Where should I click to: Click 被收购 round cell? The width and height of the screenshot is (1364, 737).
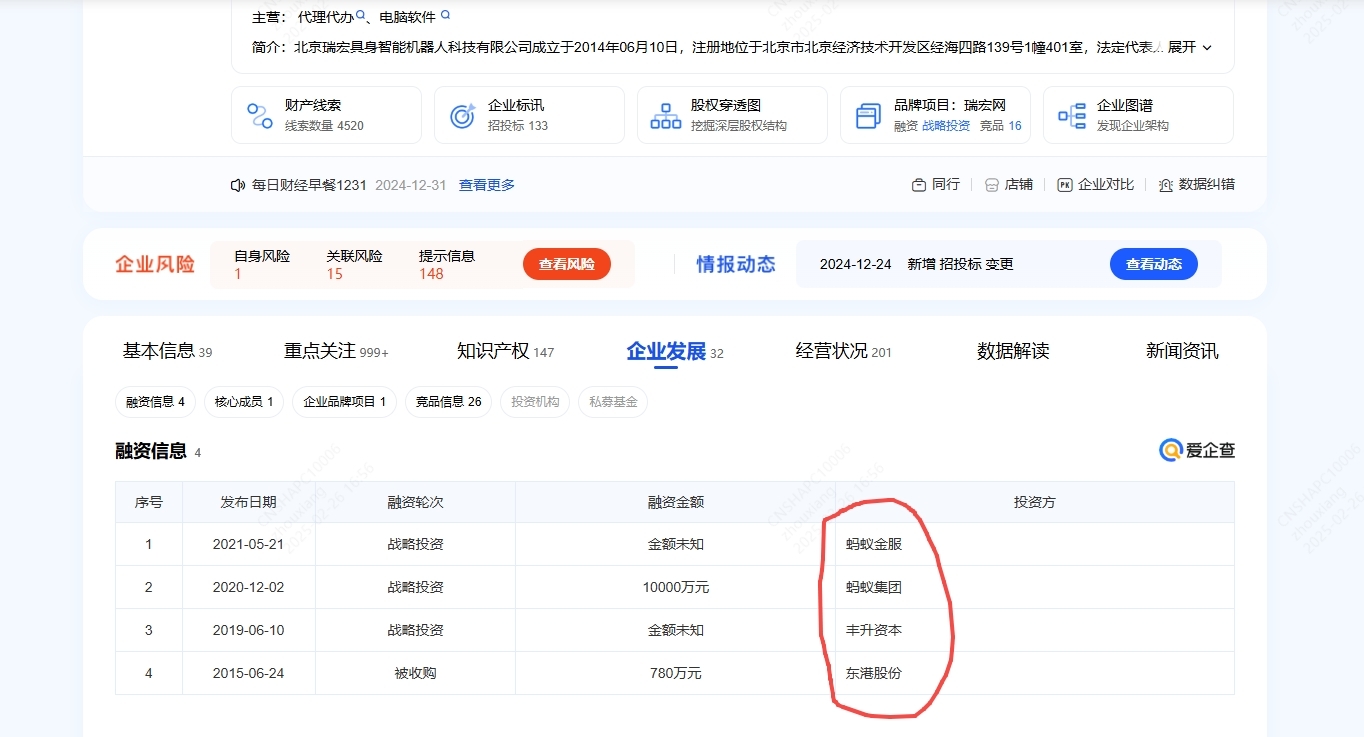pos(415,674)
